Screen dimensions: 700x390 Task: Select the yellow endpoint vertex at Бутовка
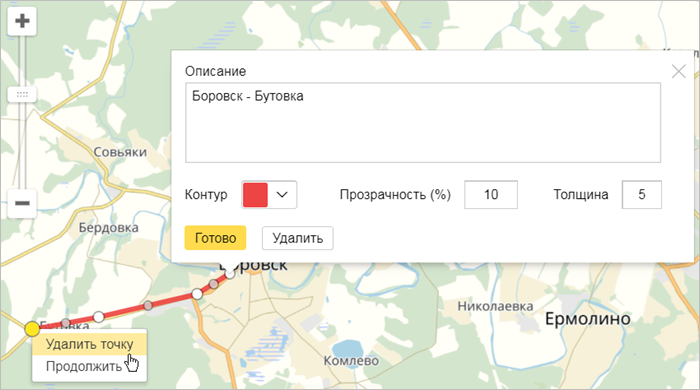32,329
